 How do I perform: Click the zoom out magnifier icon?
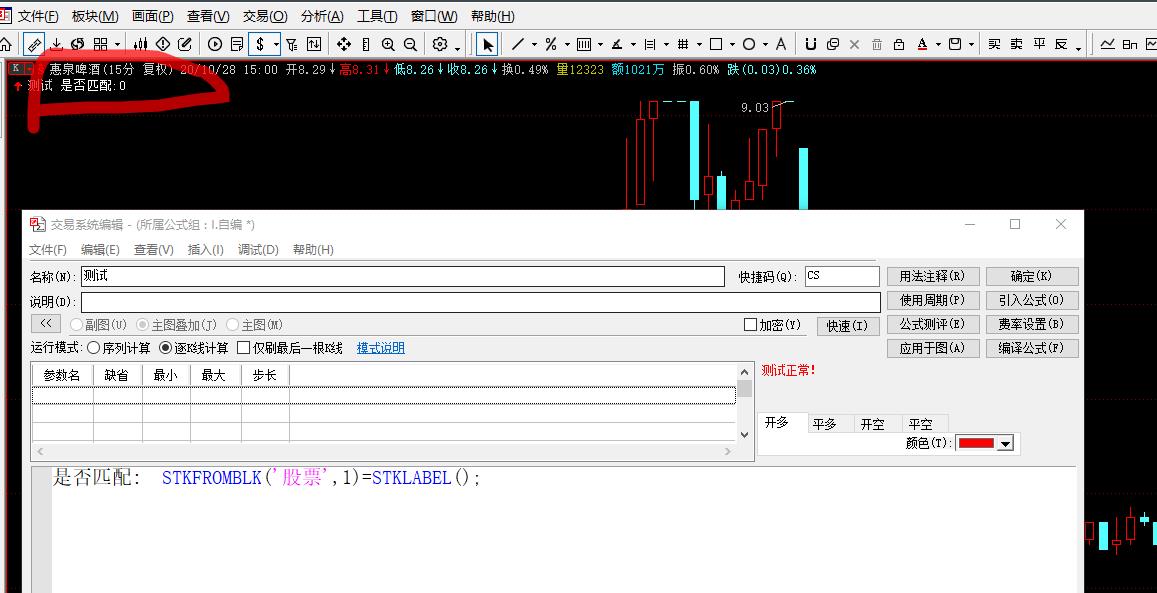coord(410,44)
